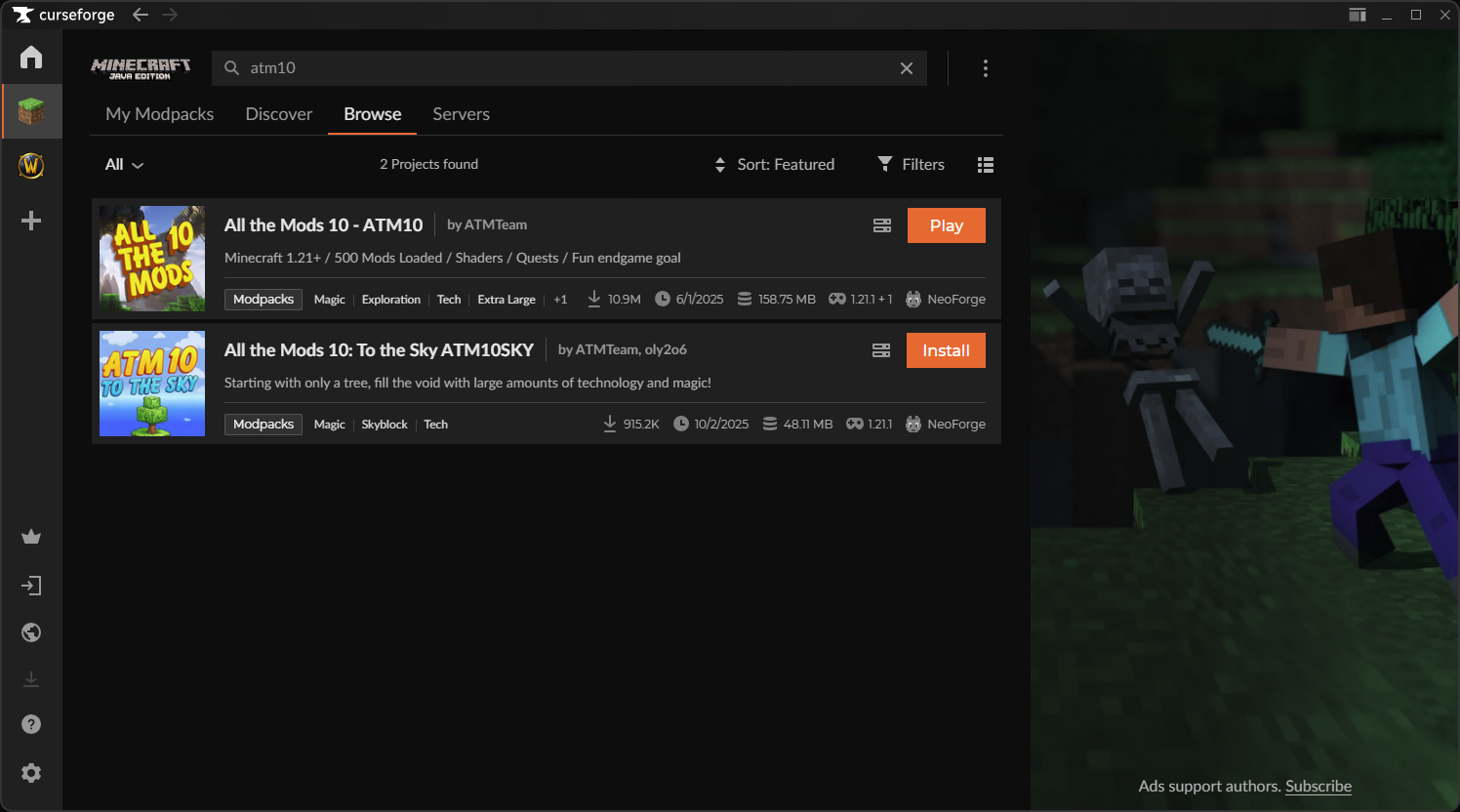Open the help question mark icon
Viewport: 1460px width, 812px height.
tap(31, 724)
